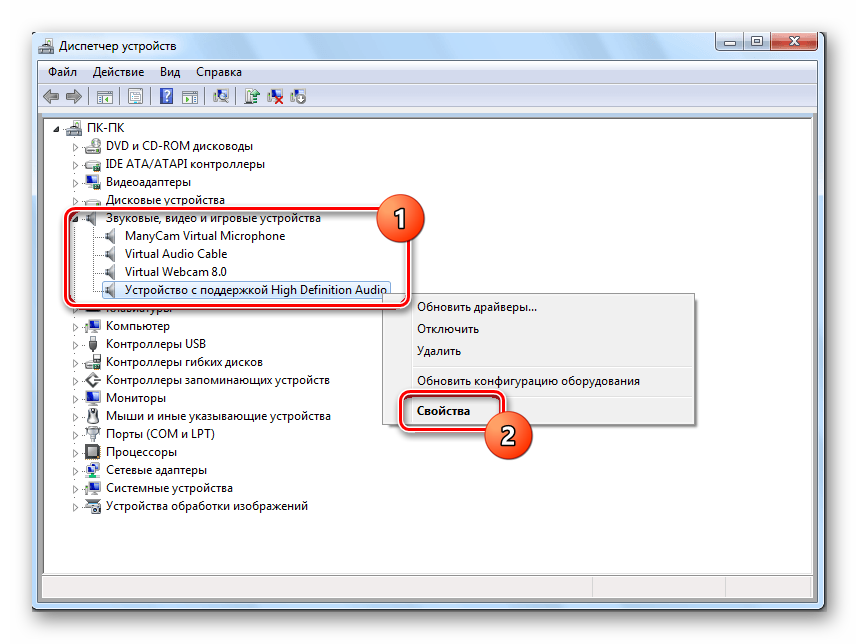
Task: Choose Удалить in the context menu
Action: [538, 351]
